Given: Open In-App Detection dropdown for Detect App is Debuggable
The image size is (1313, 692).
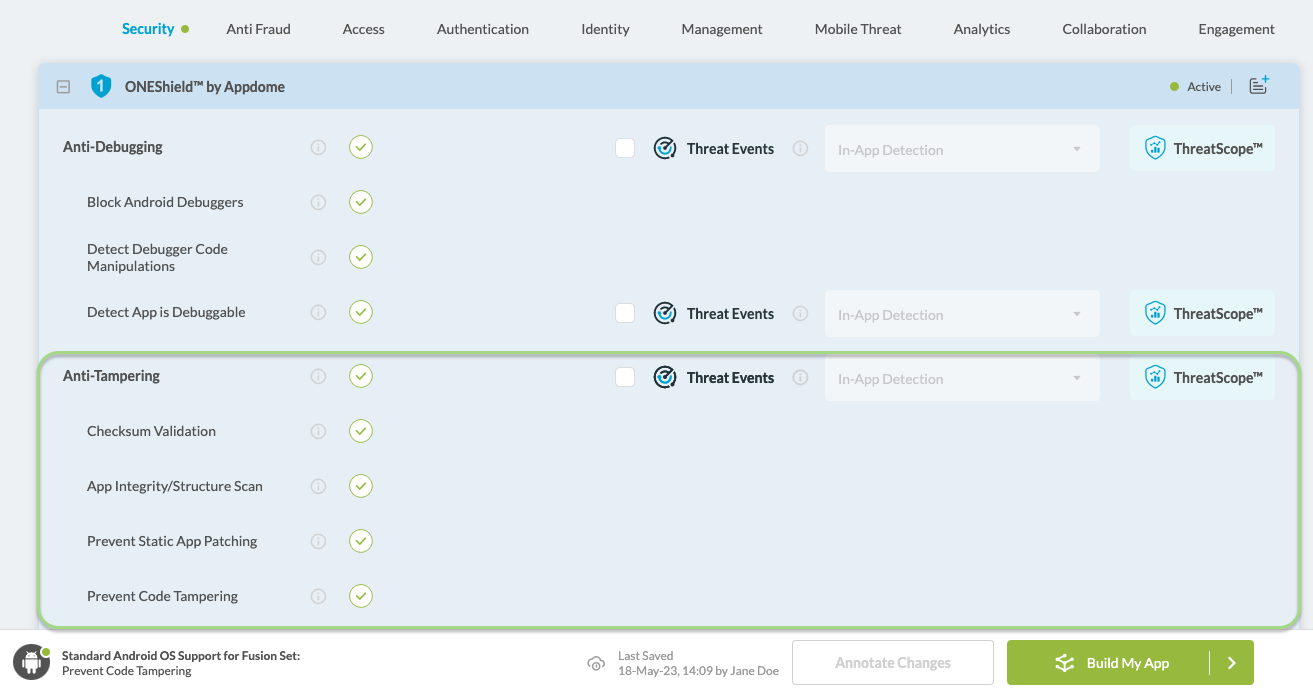Looking at the screenshot, I should coord(961,315).
